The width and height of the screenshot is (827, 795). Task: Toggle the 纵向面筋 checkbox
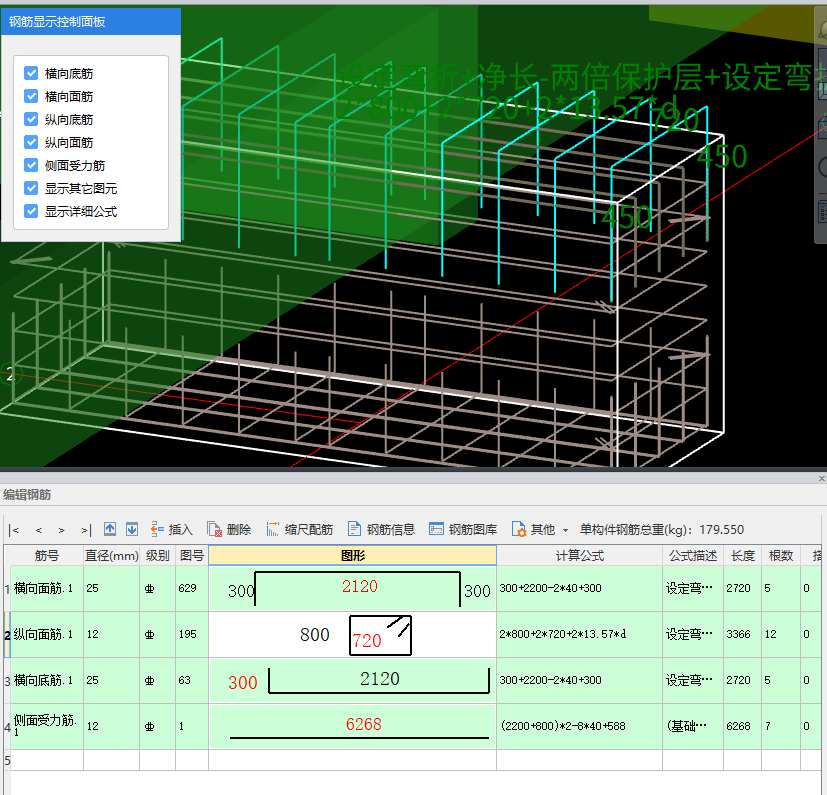31,143
